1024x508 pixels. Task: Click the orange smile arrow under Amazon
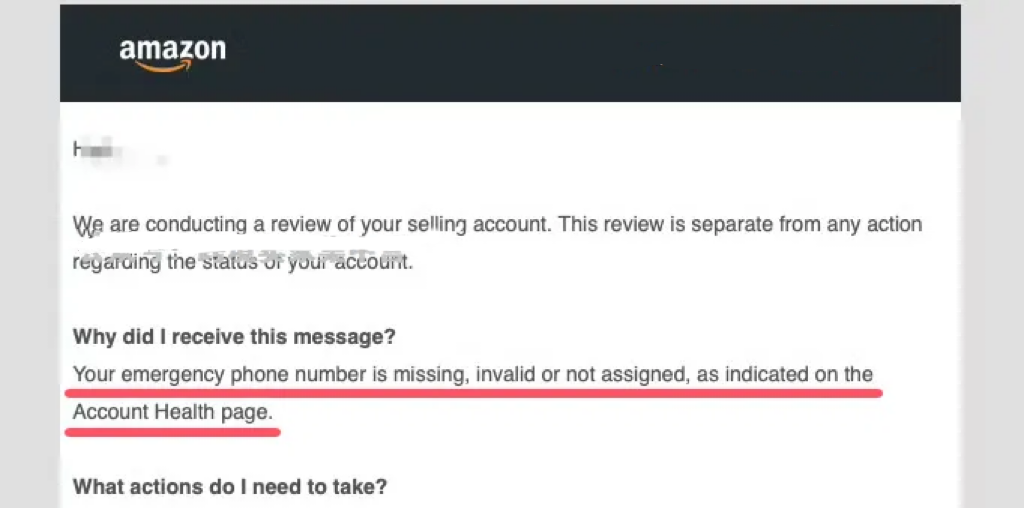(159, 67)
